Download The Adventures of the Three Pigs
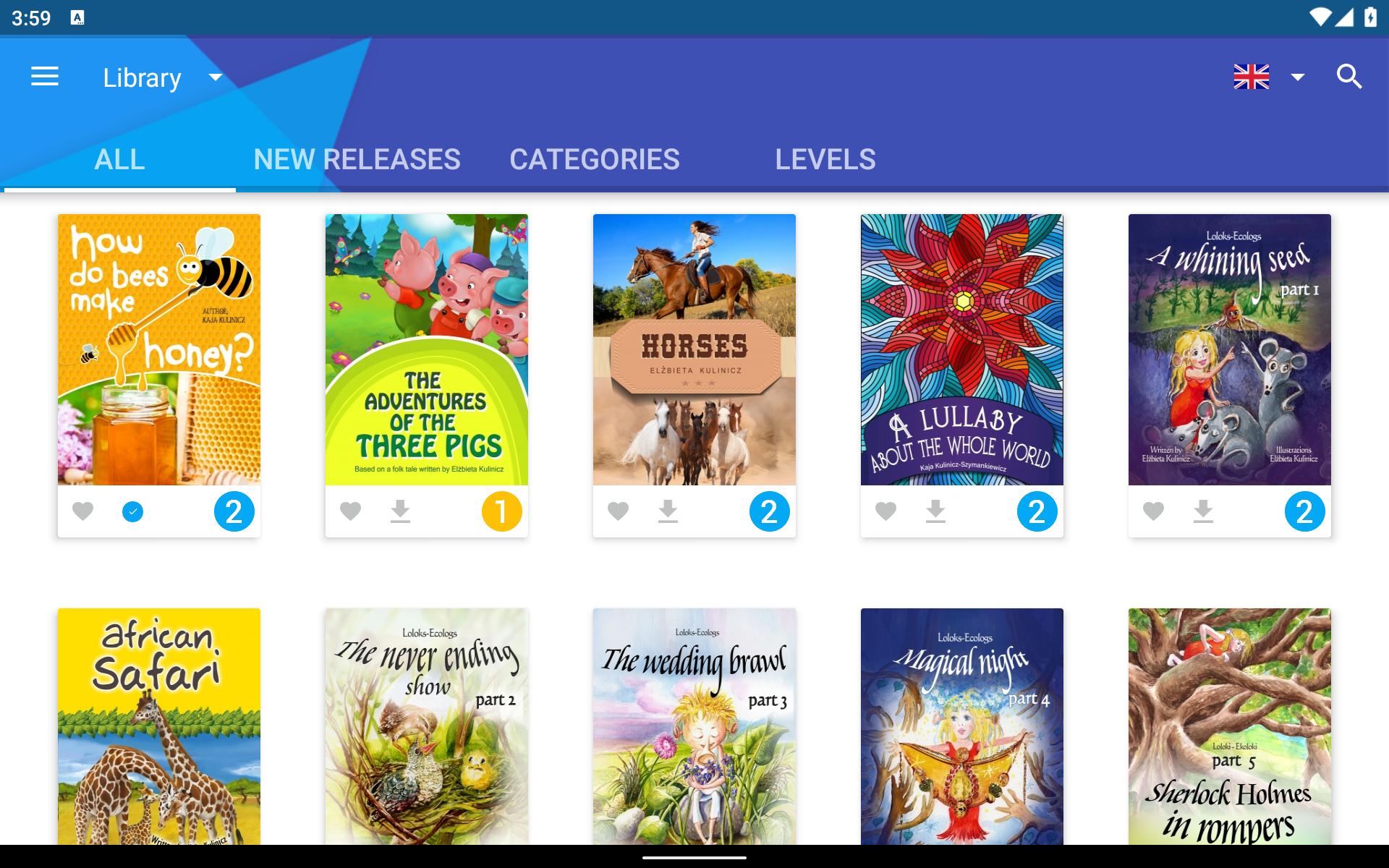This screenshot has height=868, width=1389. [x=400, y=511]
